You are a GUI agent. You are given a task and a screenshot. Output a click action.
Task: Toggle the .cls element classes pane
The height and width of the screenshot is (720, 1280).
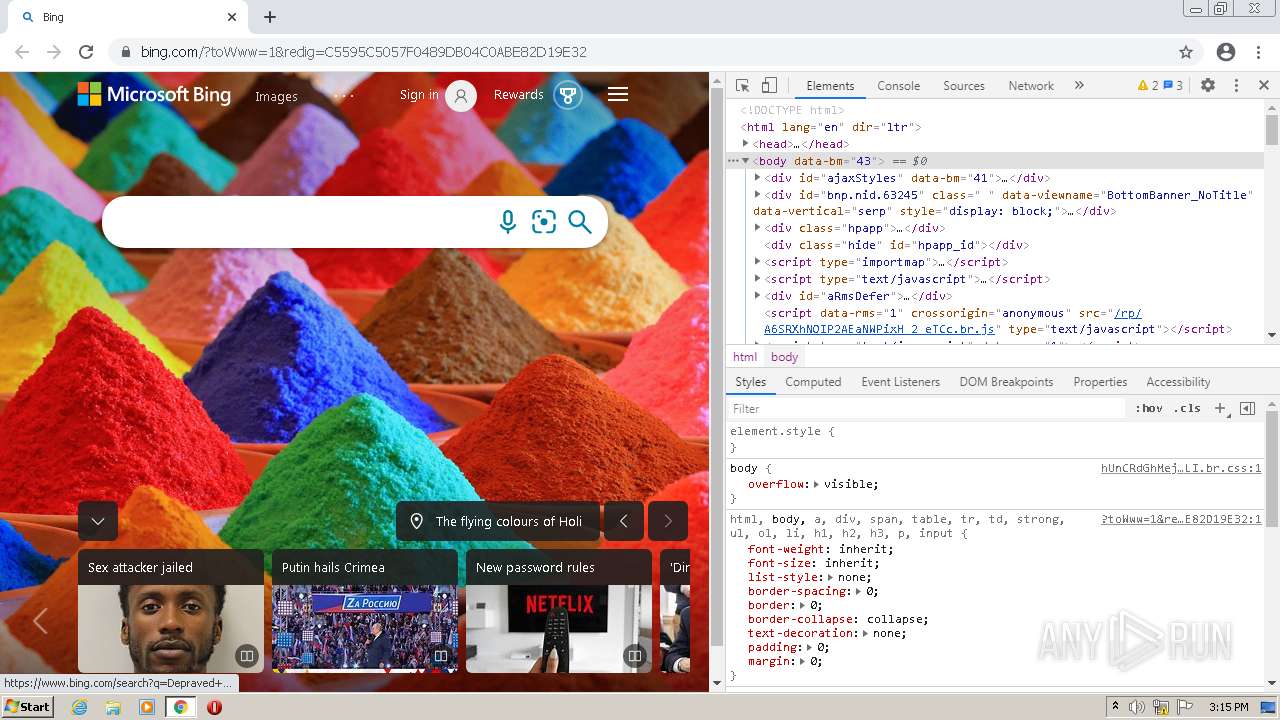(1187, 408)
